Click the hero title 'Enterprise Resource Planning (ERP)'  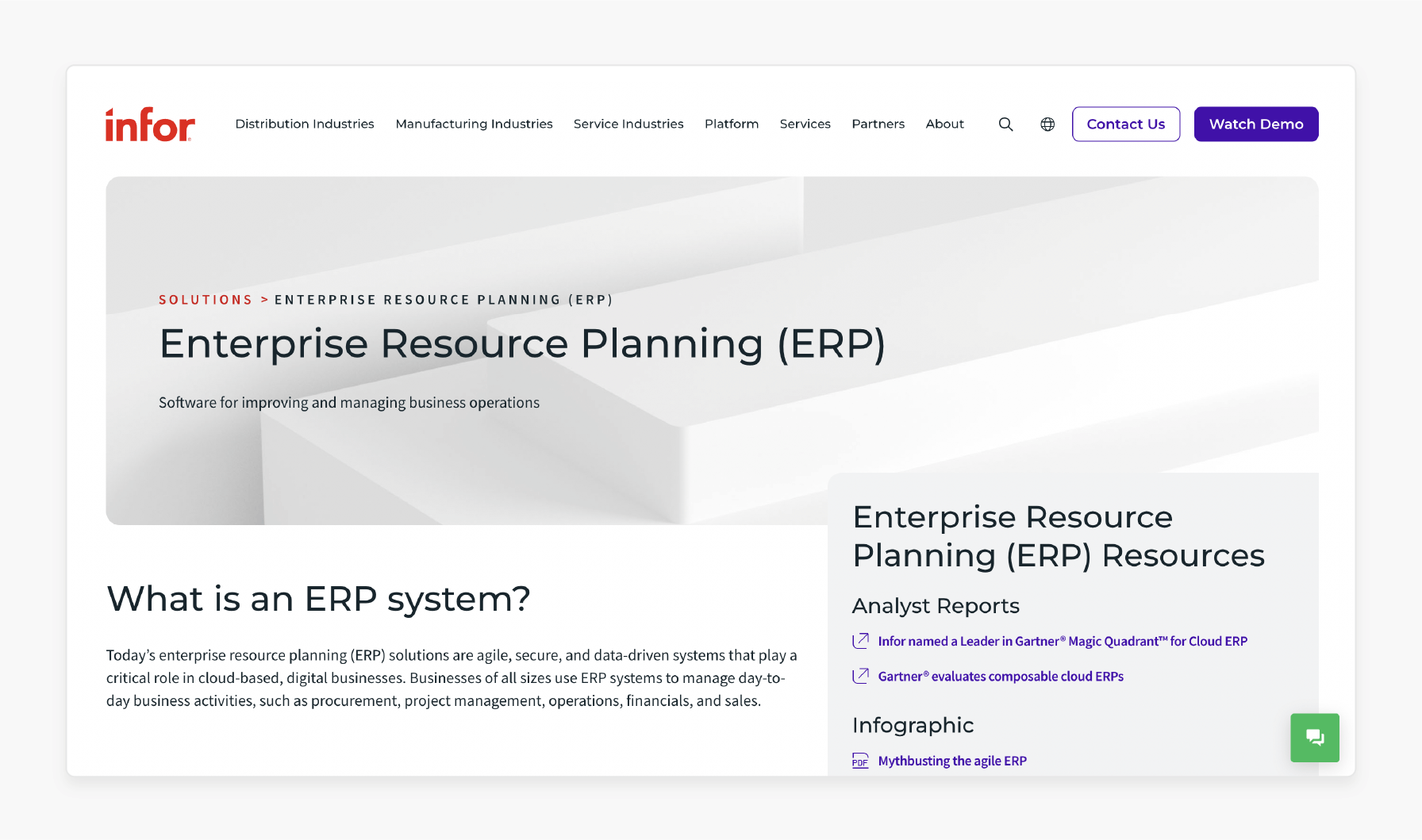click(522, 344)
